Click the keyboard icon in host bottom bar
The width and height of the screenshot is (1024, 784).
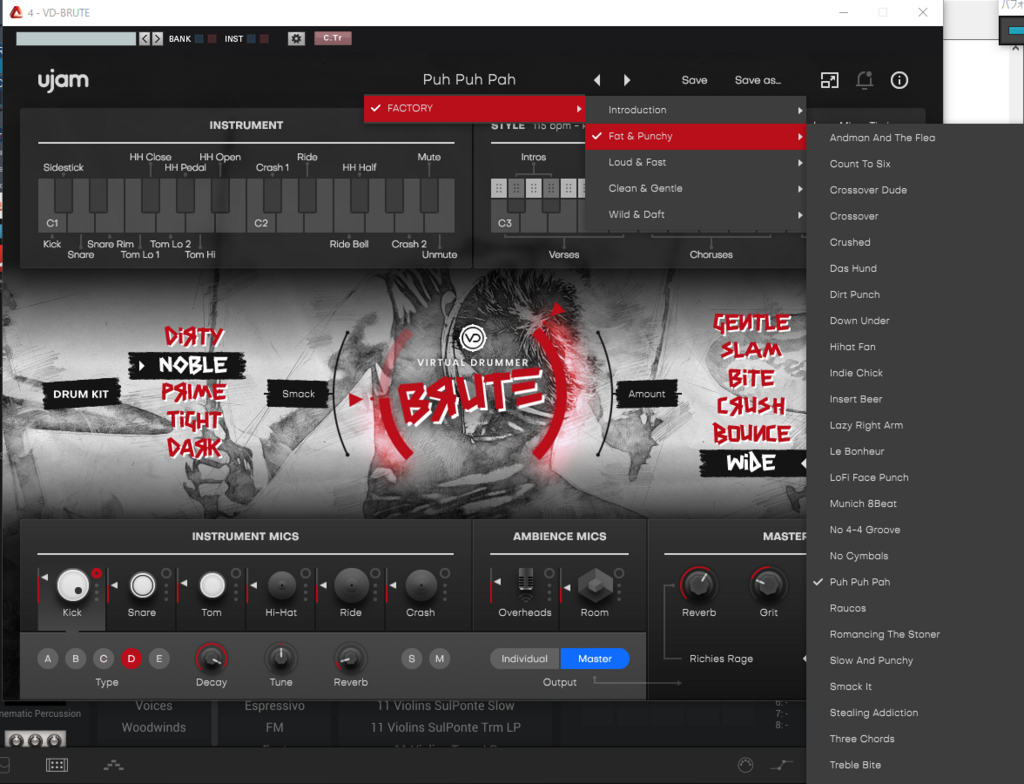click(x=57, y=765)
